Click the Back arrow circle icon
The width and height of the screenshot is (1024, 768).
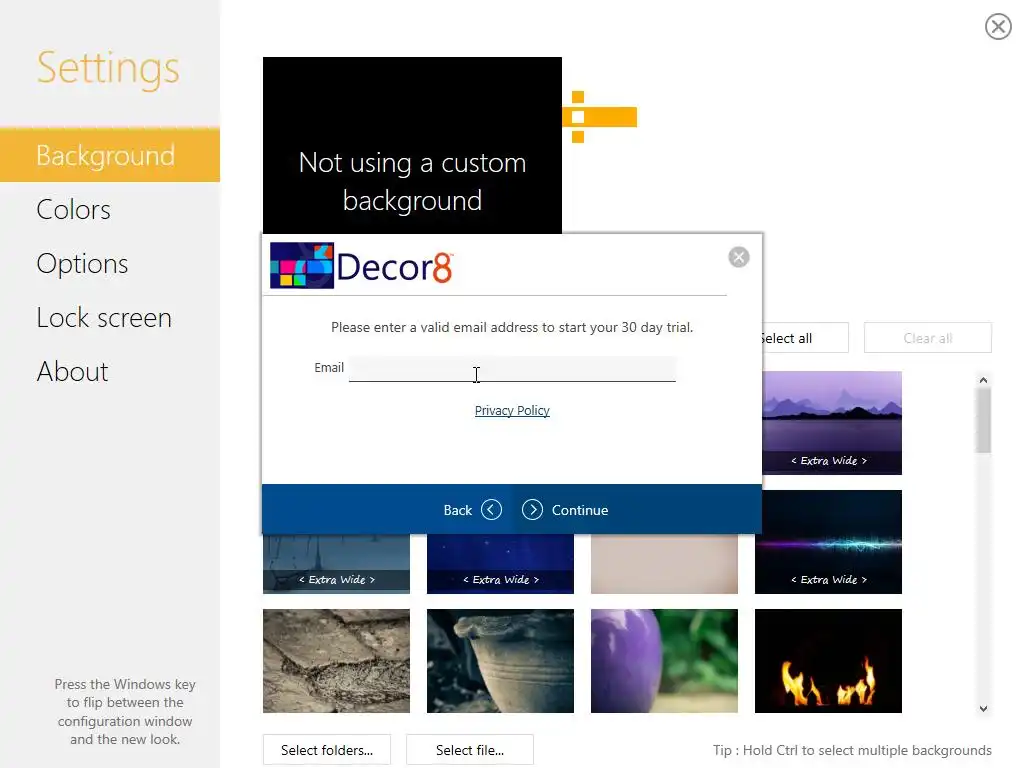pyautogui.click(x=491, y=509)
